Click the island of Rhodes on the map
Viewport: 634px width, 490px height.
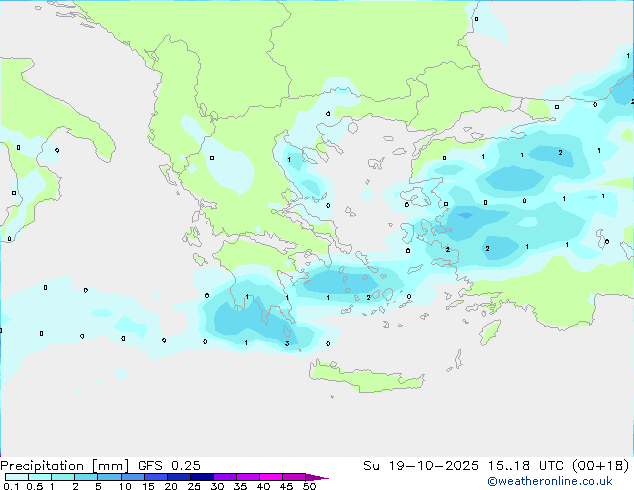(490, 332)
